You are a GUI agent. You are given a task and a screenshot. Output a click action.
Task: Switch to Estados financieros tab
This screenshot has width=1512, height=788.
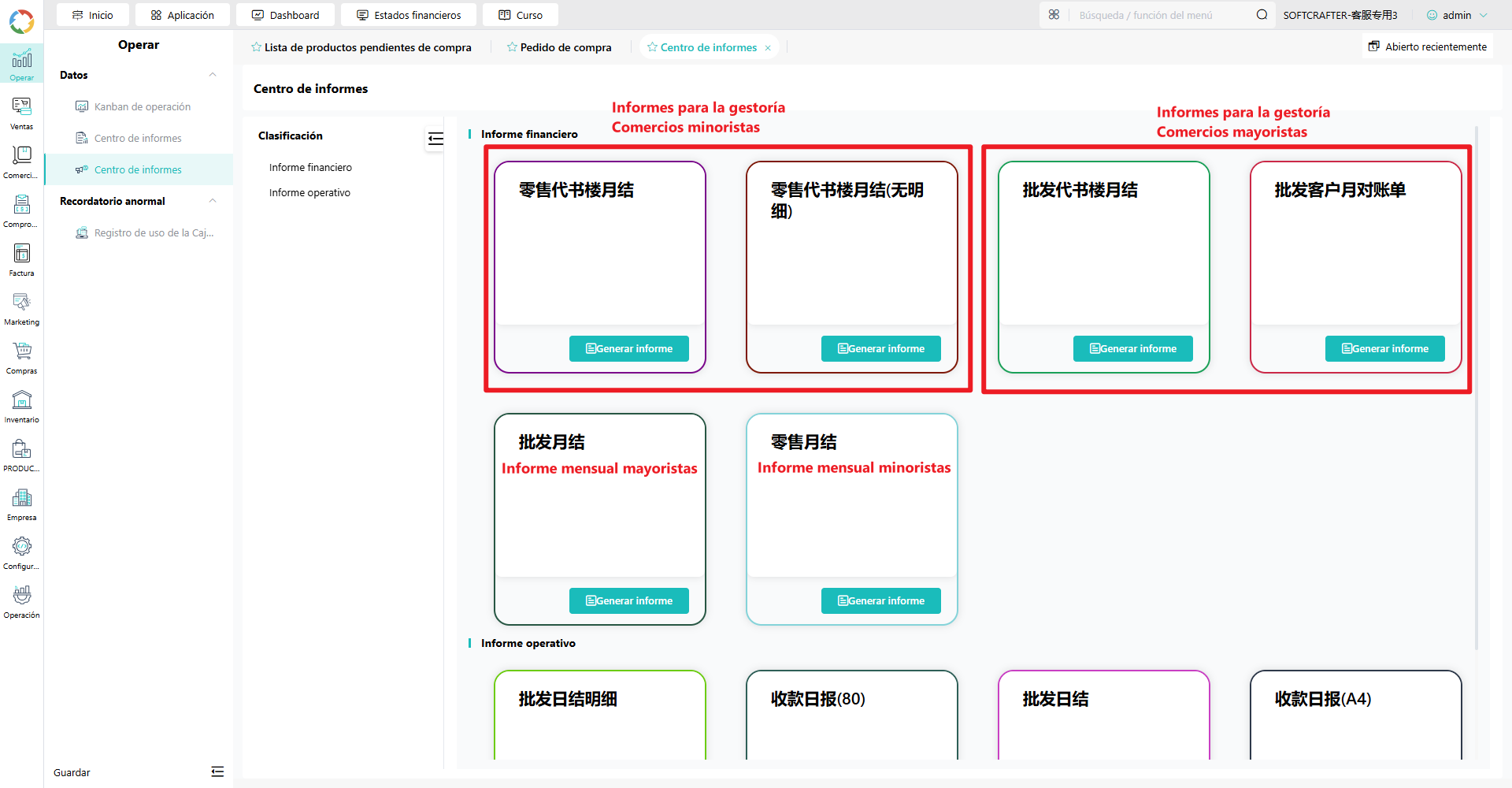(409, 15)
